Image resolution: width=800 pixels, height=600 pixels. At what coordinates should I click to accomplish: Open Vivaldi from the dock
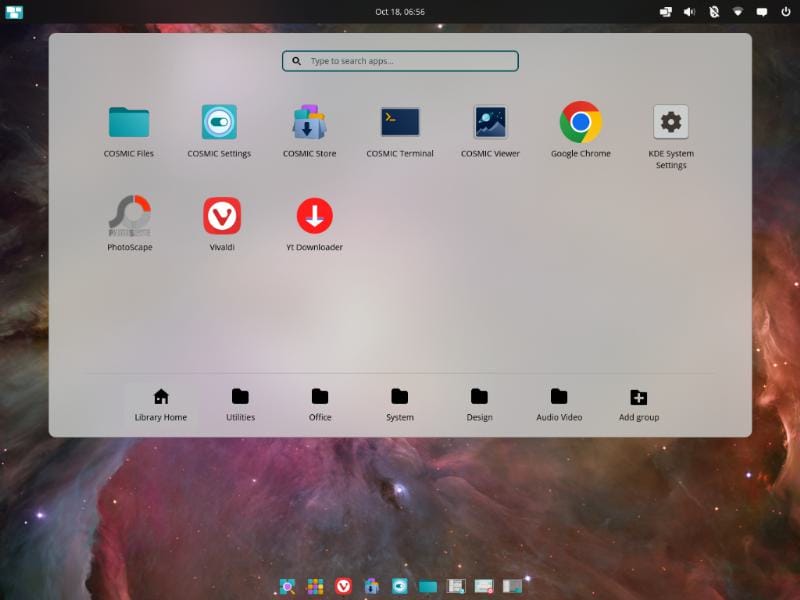pyautogui.click(x=343, y=586)
